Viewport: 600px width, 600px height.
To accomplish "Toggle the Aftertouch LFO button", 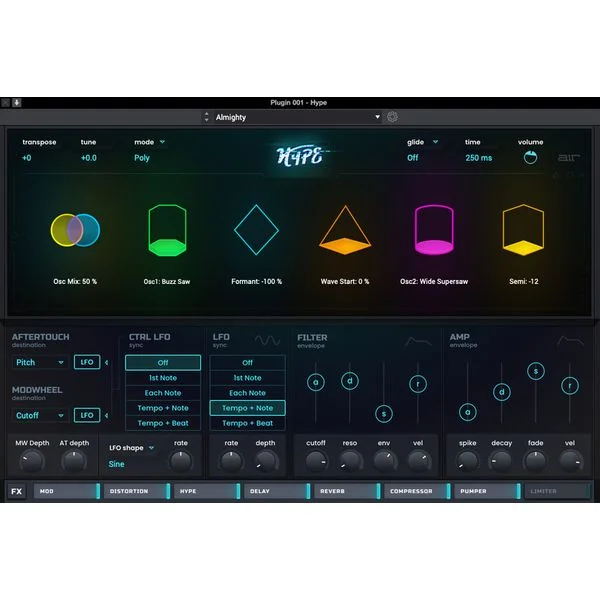I will click(87, 362).
